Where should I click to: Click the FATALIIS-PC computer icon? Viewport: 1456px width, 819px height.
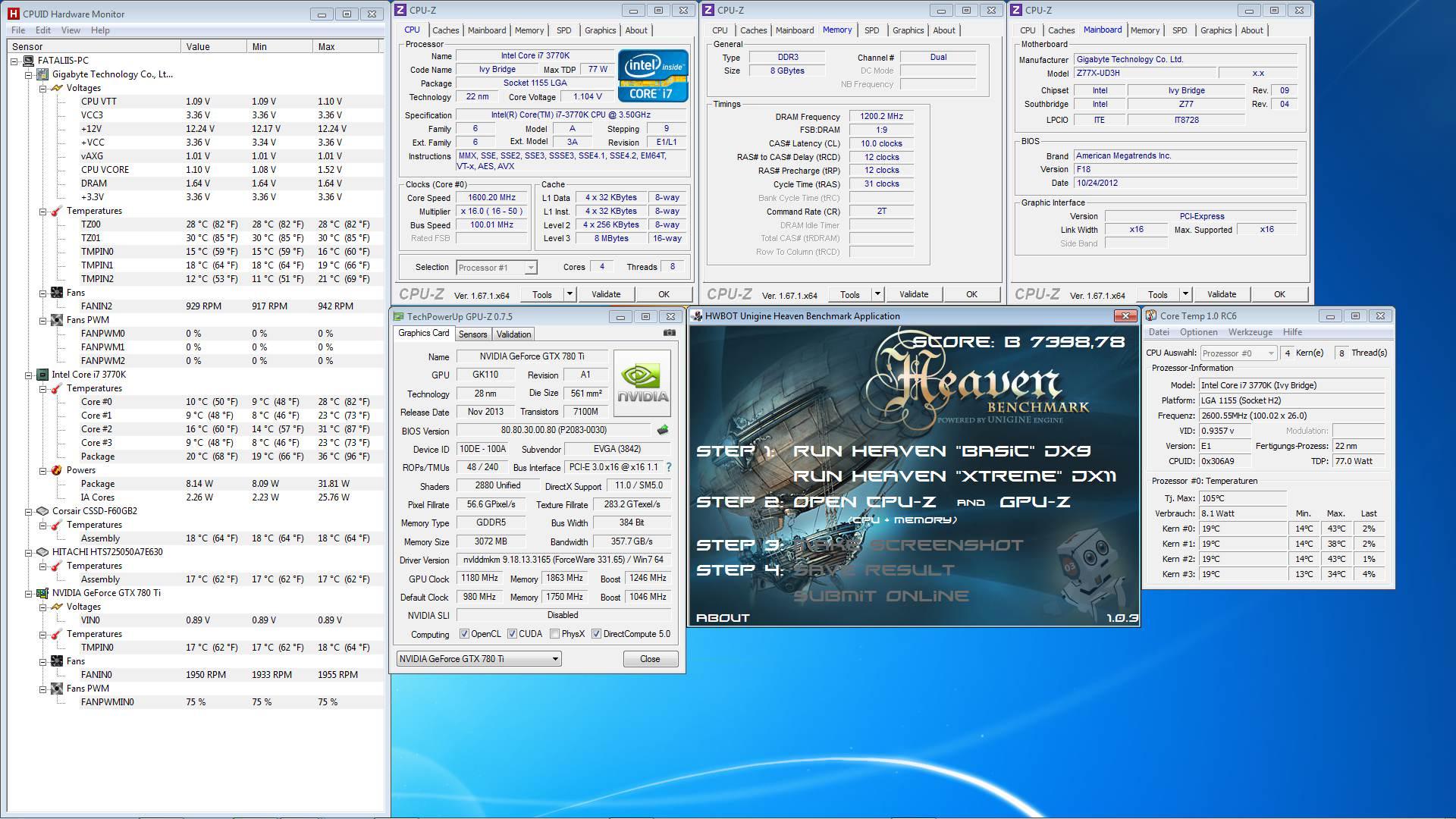[29, 61]
